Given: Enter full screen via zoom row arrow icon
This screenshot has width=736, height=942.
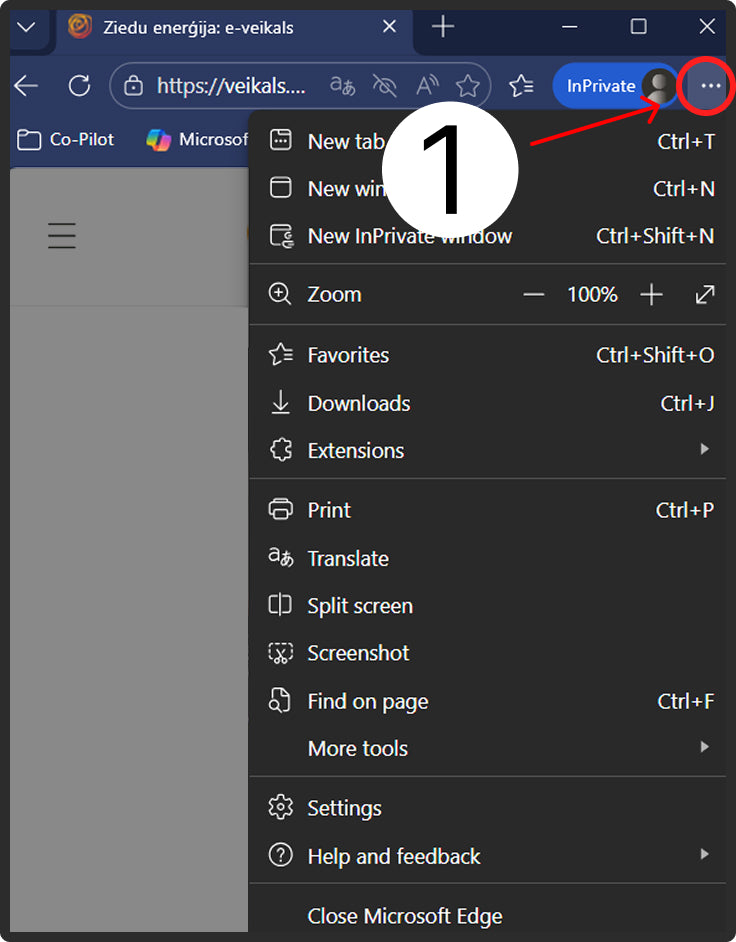Looking at the screenshot, I should click(x=705, y=295).
